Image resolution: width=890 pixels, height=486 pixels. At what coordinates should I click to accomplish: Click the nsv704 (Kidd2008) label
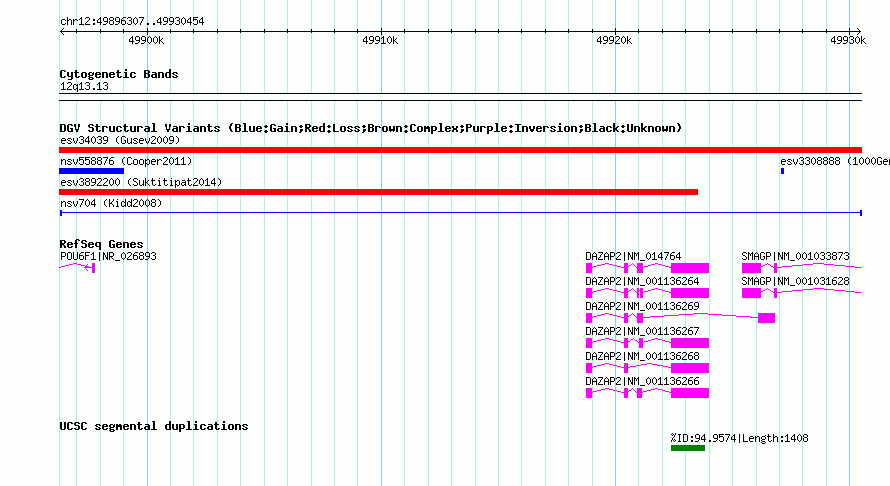111,203
